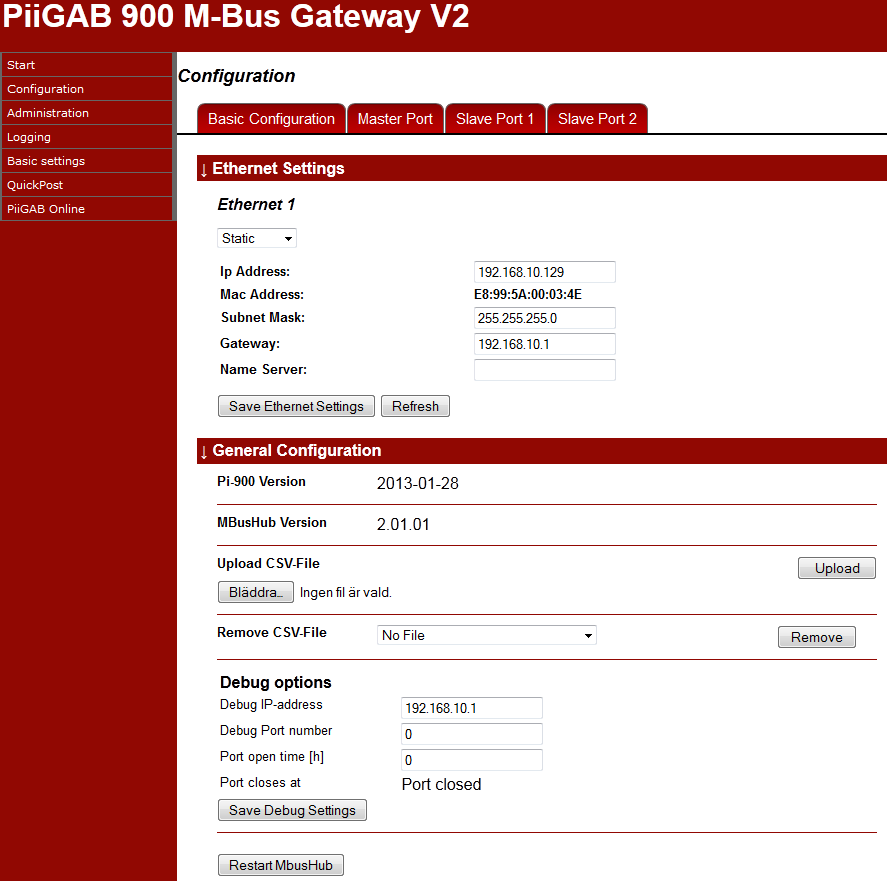The height and width of the screenshot is (881, 887).
Task: Open PiiGAB Online sidebar link
Action: click(x=87, y=209)
